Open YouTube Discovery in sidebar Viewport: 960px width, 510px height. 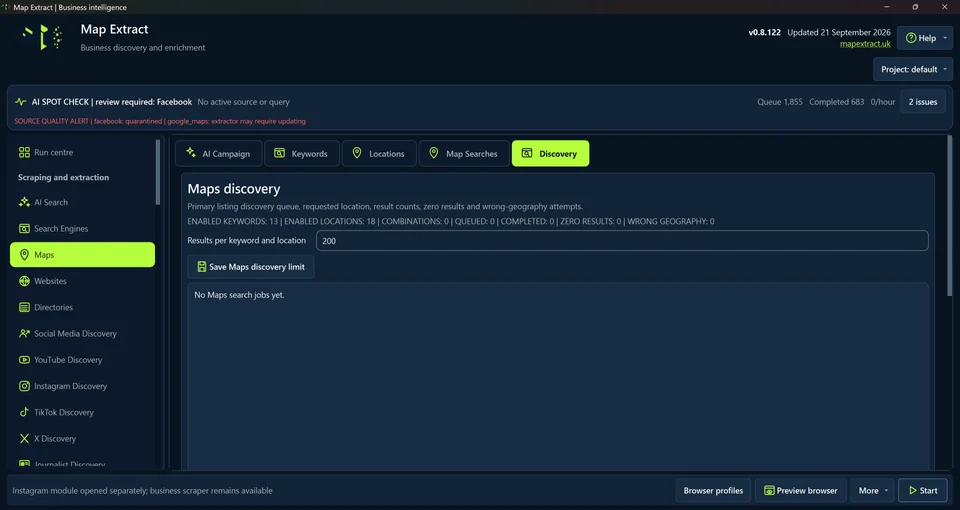pyautogui.click(x=82, y=360)
